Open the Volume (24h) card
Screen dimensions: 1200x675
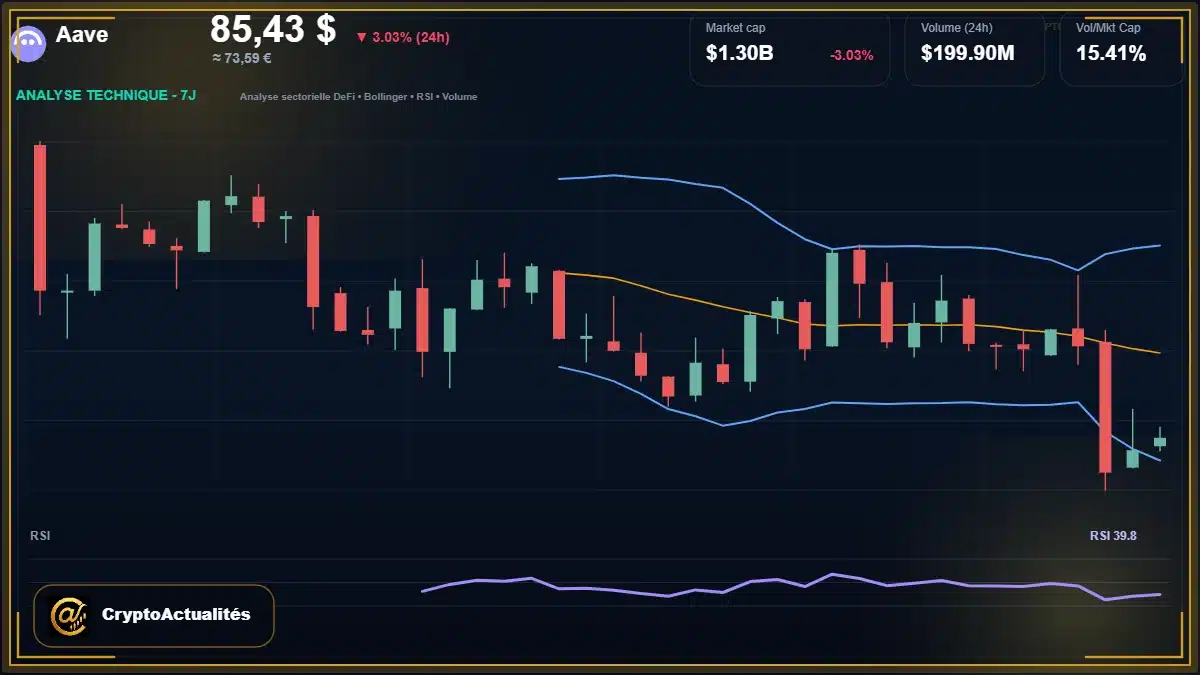pyautogui.click(x=975, y=49)
